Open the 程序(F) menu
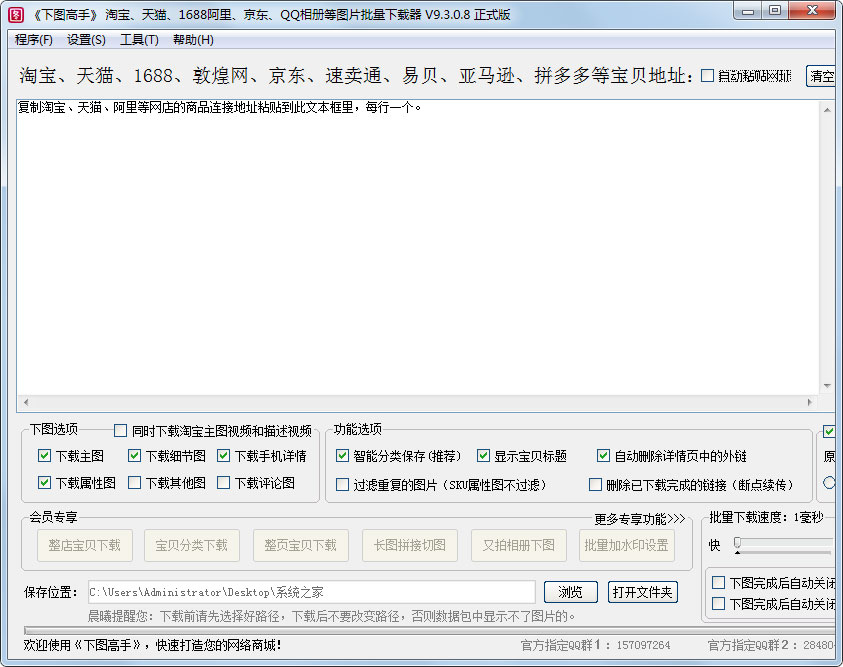This screenshot has width=843, height=667. [33, 40]
